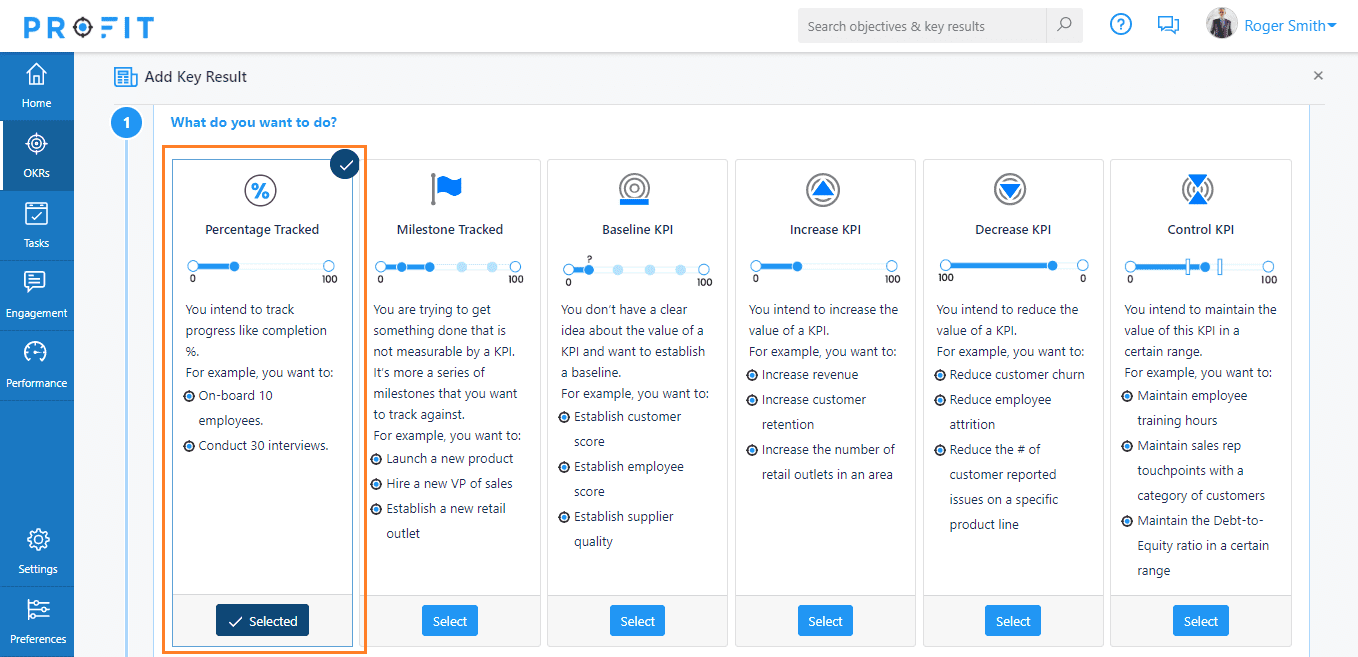Click the Milestone Tracked progress slider
The height and width of the screenshot is (657, 1358).
tap(448, 271)
